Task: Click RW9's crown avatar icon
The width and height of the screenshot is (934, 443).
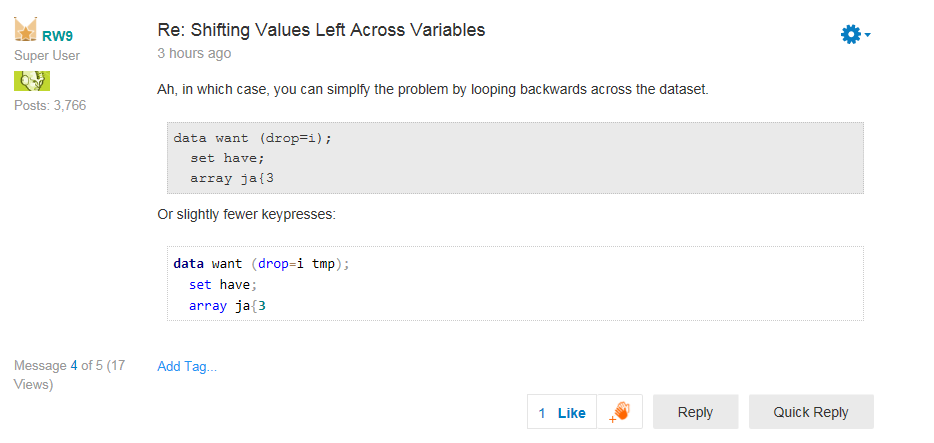Action: click(x=26, y=32)
